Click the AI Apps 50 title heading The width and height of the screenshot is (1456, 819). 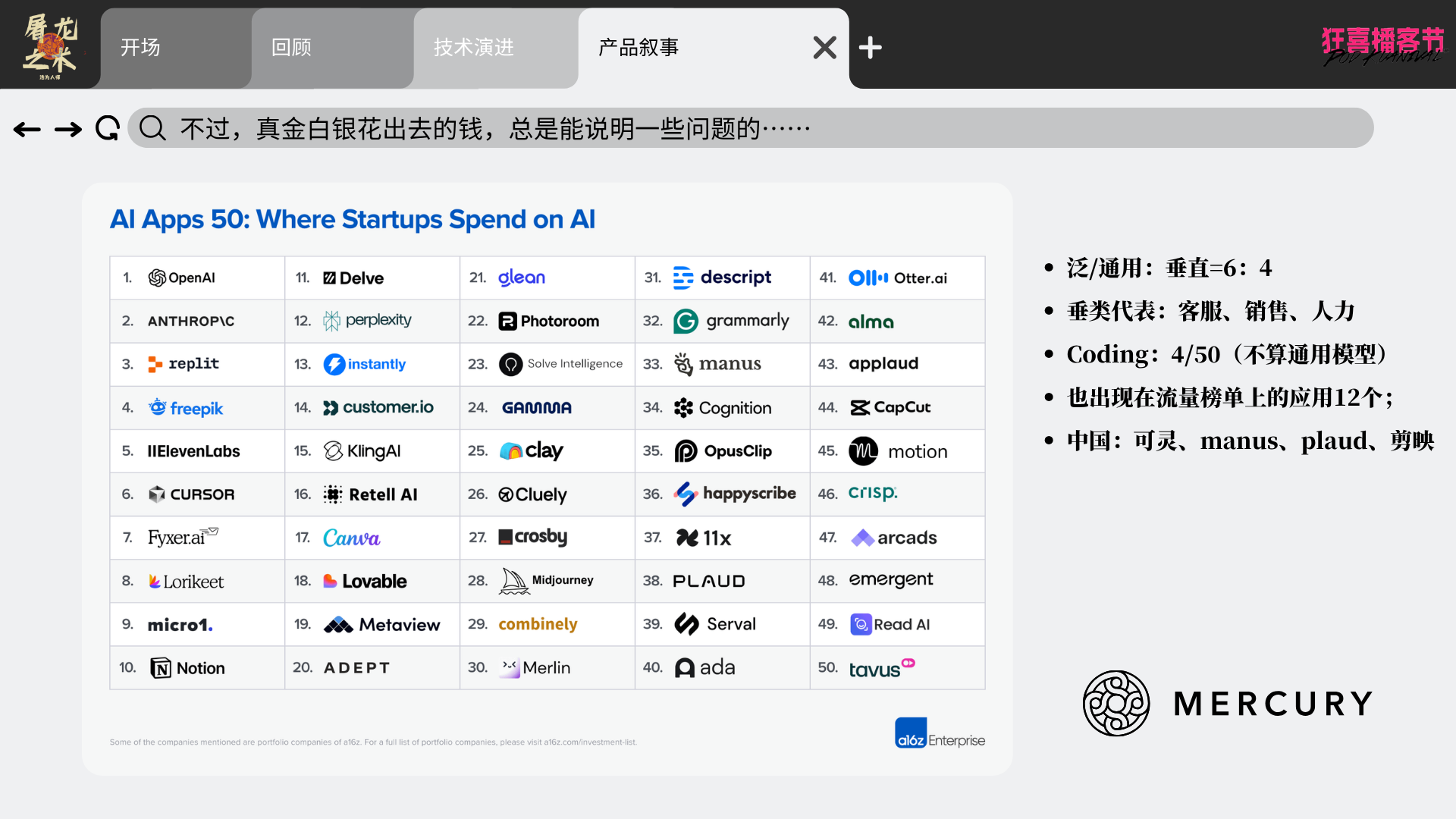(353, 219)
